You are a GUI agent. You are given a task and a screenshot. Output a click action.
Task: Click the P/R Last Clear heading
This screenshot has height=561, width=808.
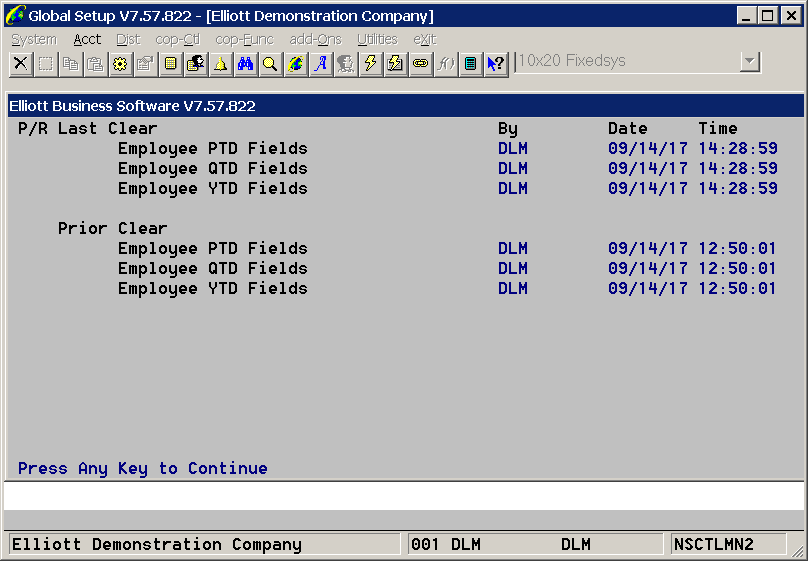tap(88, 128)
